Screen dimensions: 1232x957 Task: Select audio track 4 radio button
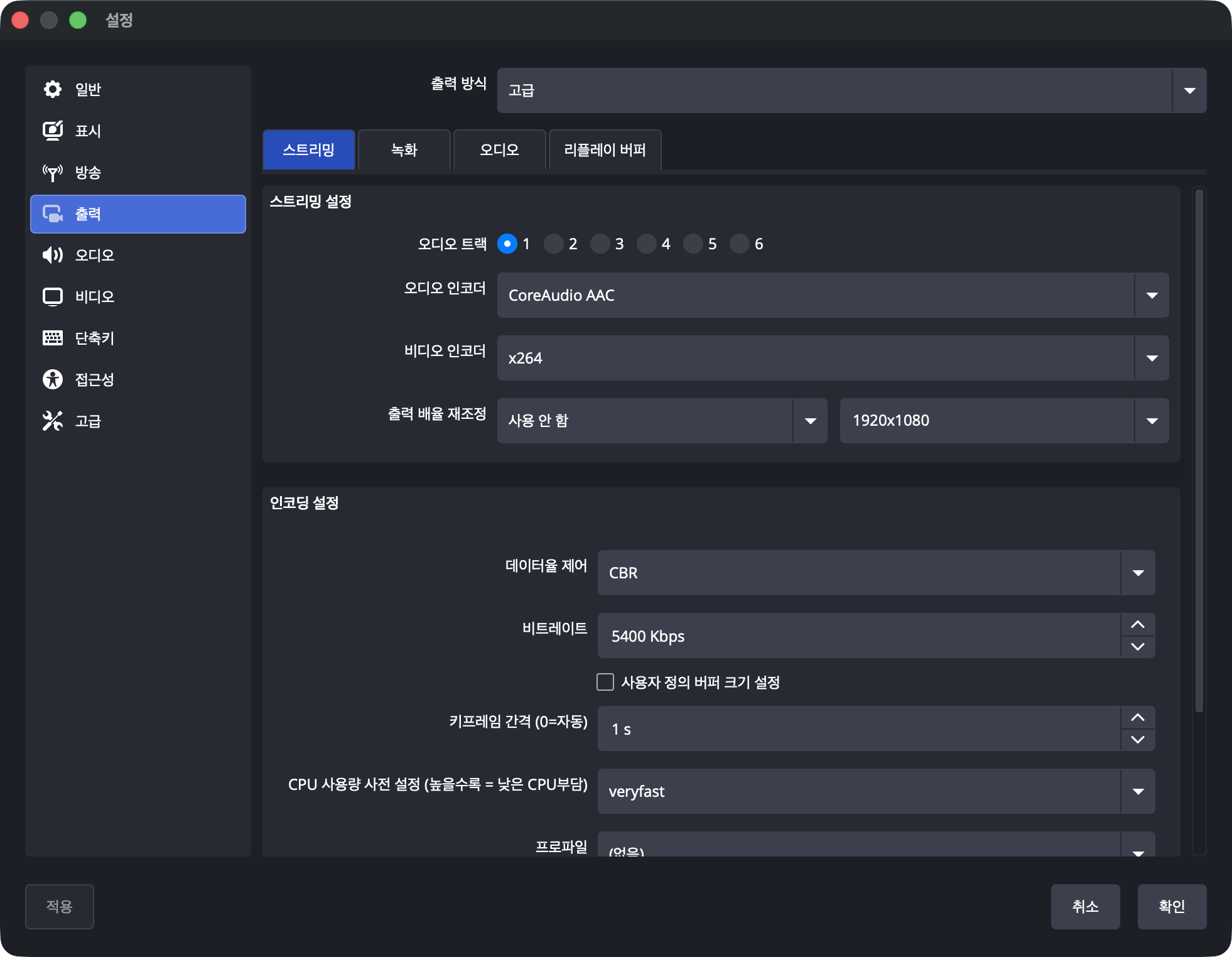[647, 244]
